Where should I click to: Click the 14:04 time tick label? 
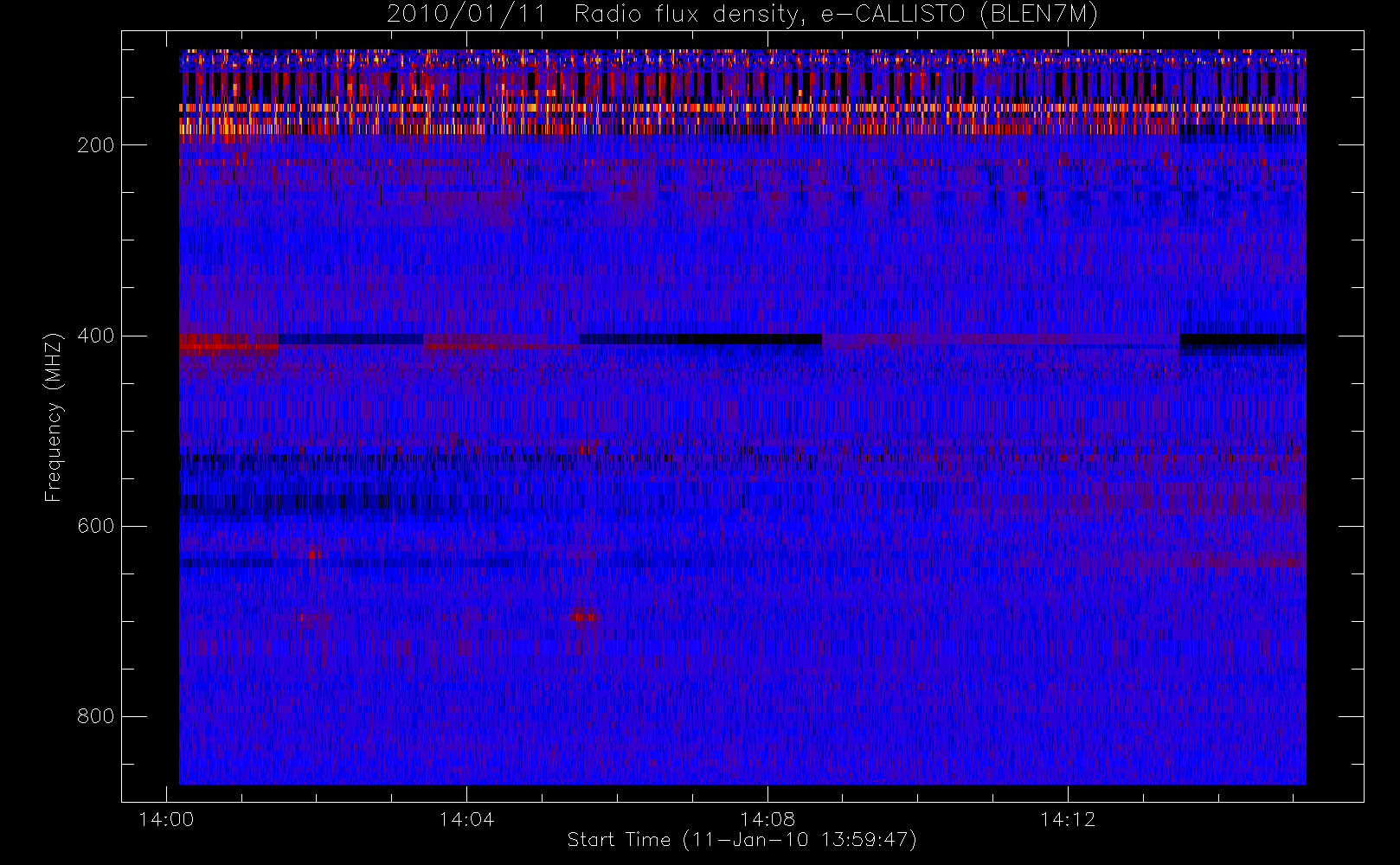(466, 819)
